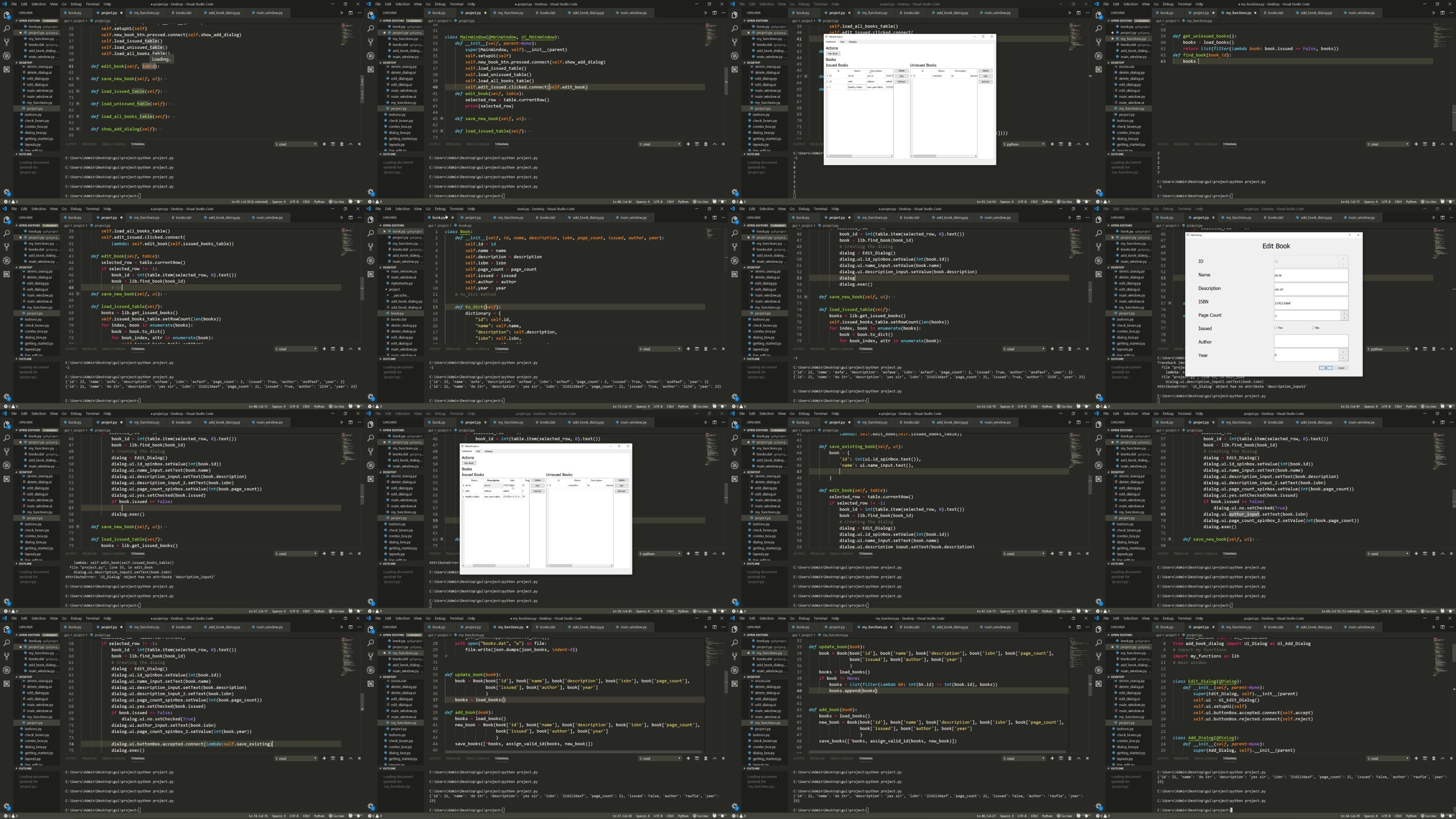The image size is (1456, 819).
Task: Open 1: cmd dropdown in Ln 41, Col 30 window
Action: click(296, 144)
